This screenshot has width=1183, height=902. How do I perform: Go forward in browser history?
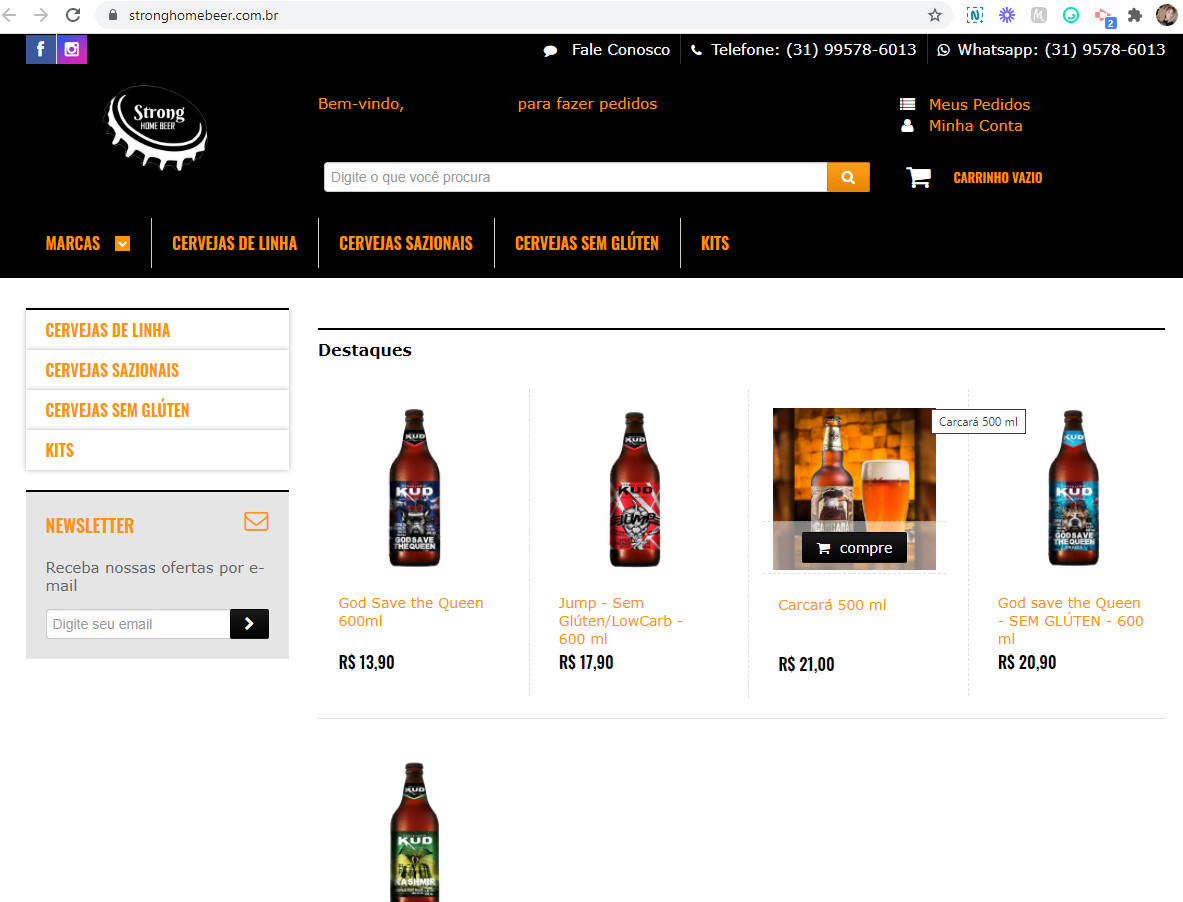41,15
